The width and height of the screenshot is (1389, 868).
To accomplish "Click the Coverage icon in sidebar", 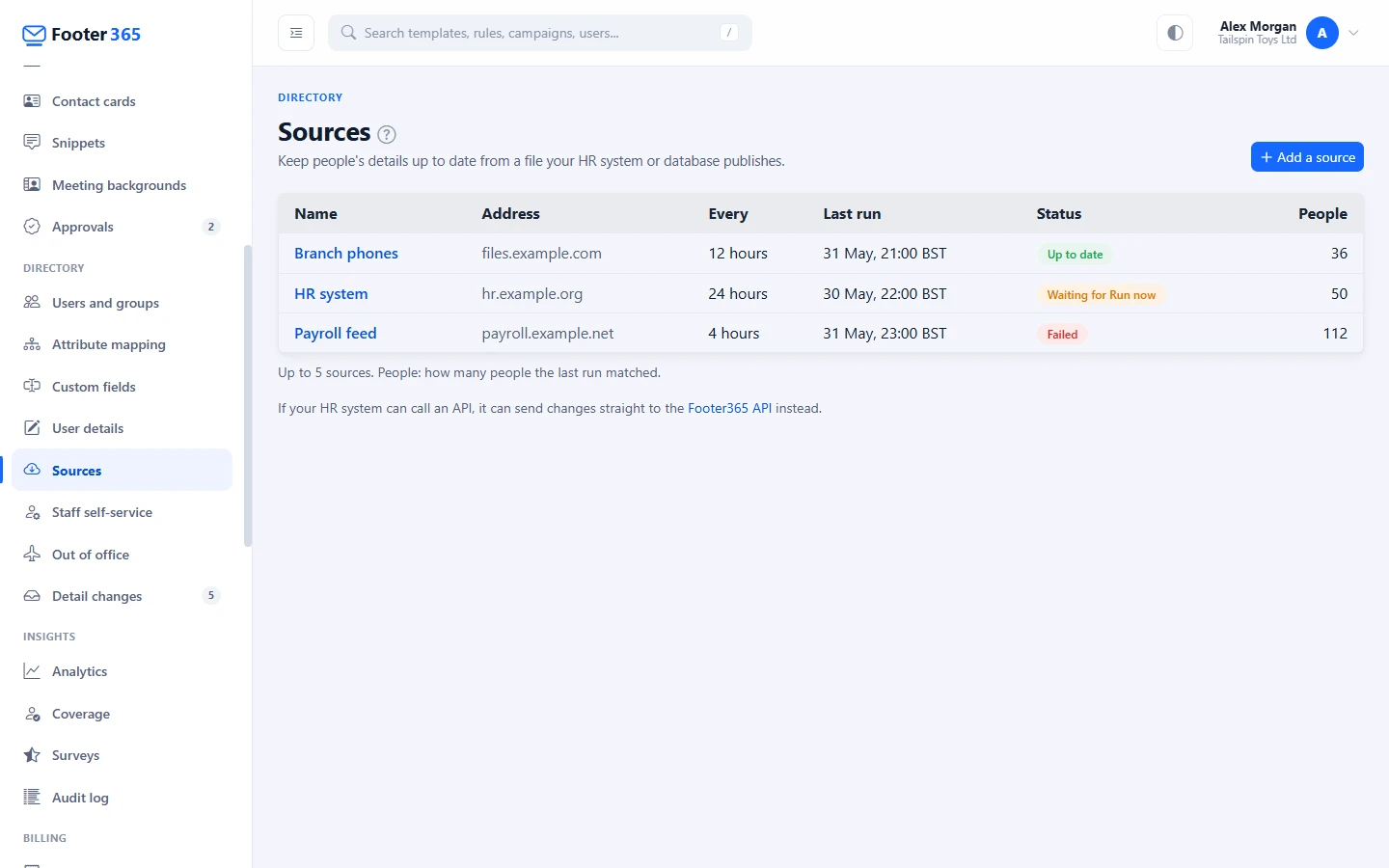I will click(32, 714).
